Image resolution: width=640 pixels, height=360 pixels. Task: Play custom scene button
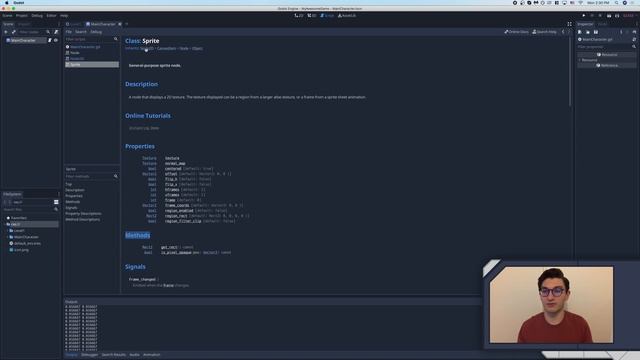[x=617, y=16]
